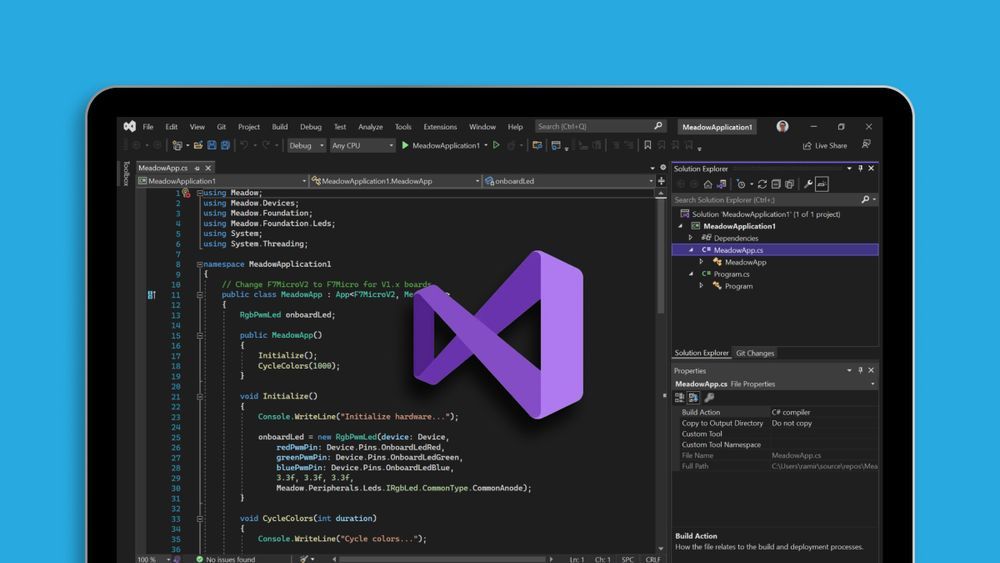Click Collapse All icon in Solution Explorer

pyautogui.click(x=776, y=184)
